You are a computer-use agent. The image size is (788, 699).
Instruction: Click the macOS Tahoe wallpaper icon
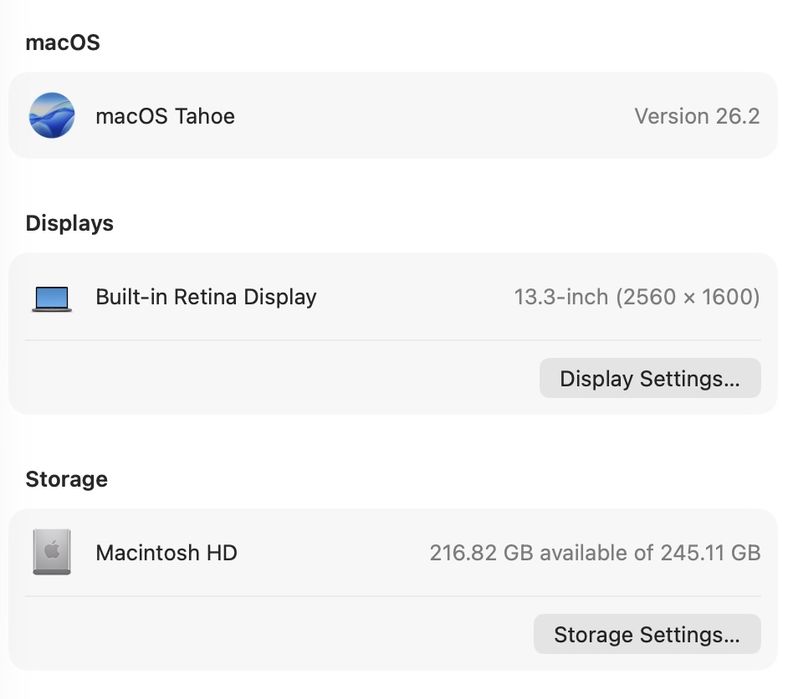click(x=52, y=116)
